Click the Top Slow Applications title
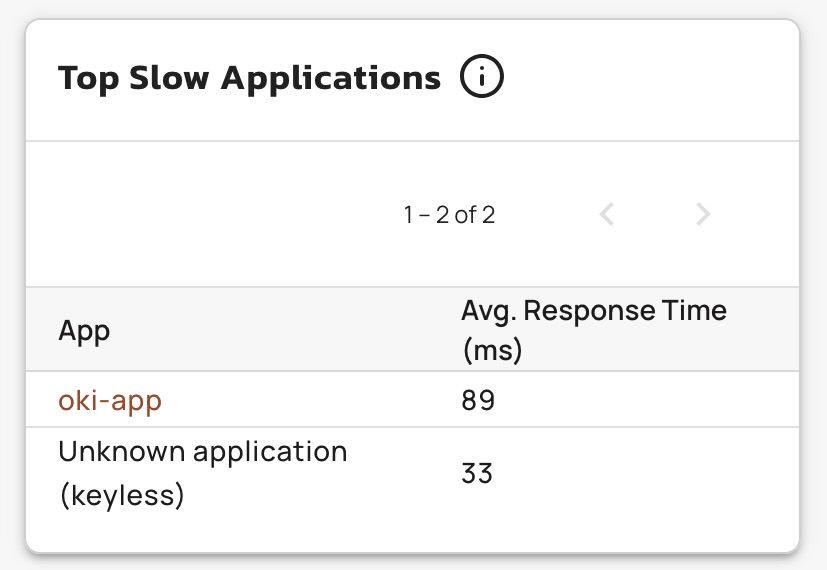Viewport: 827px width, 570px height. click(249, 79)
